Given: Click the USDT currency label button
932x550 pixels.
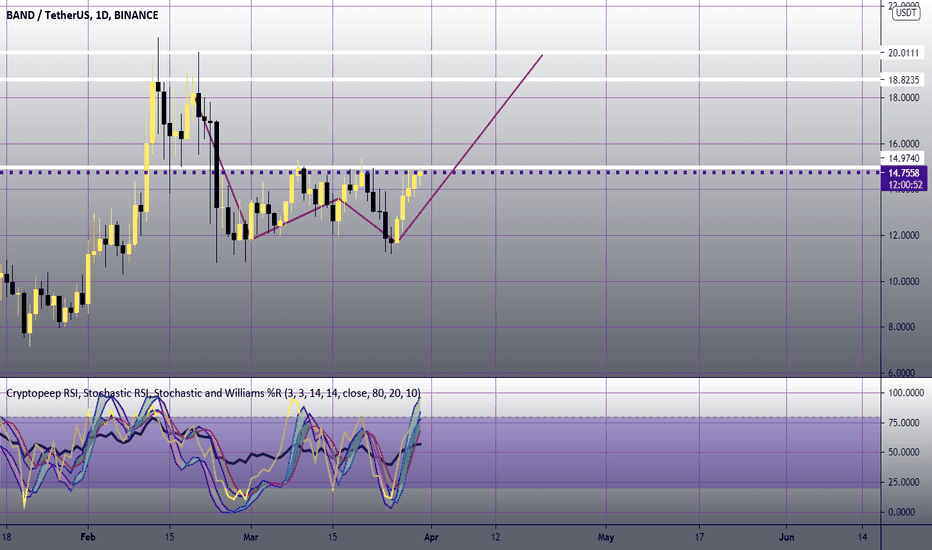Looking at the screenshot, I should tap(905, 12).
